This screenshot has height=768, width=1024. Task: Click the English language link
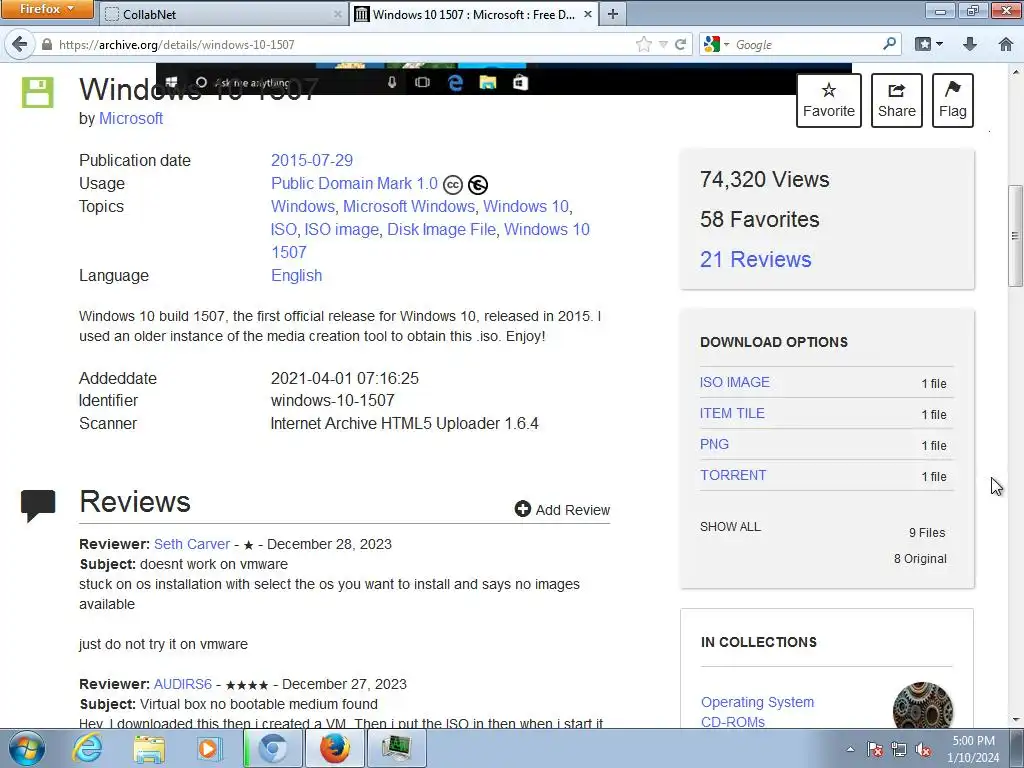click(x=296, y=276)
